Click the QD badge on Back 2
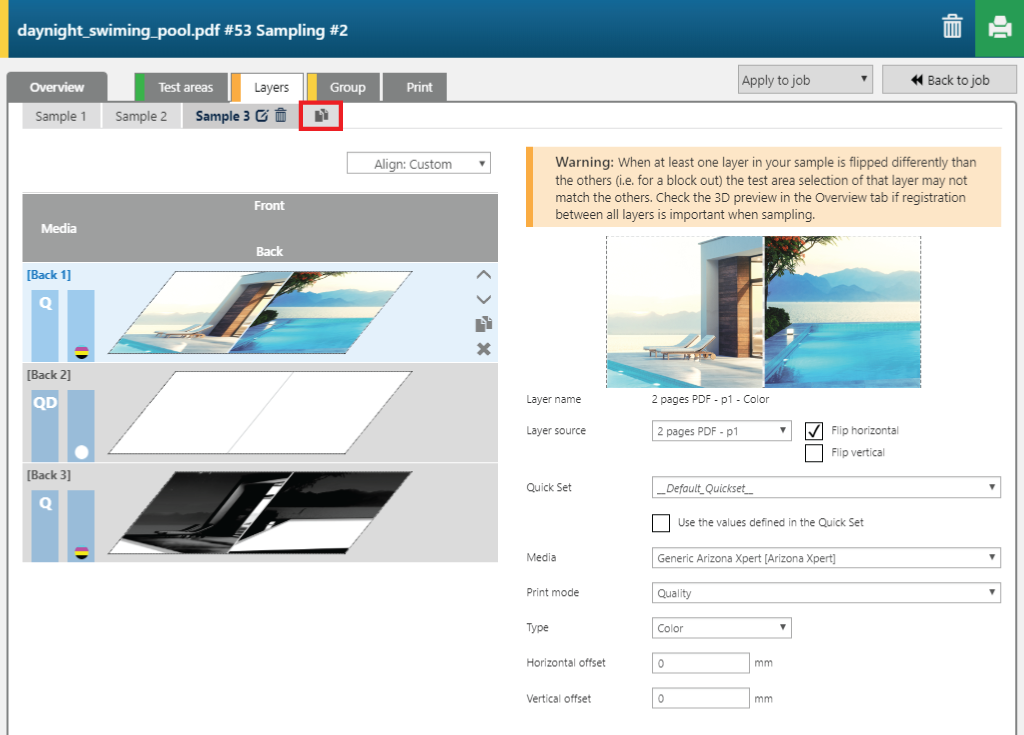This screenshot has height=735, width=1024. (x=45, y=425)
